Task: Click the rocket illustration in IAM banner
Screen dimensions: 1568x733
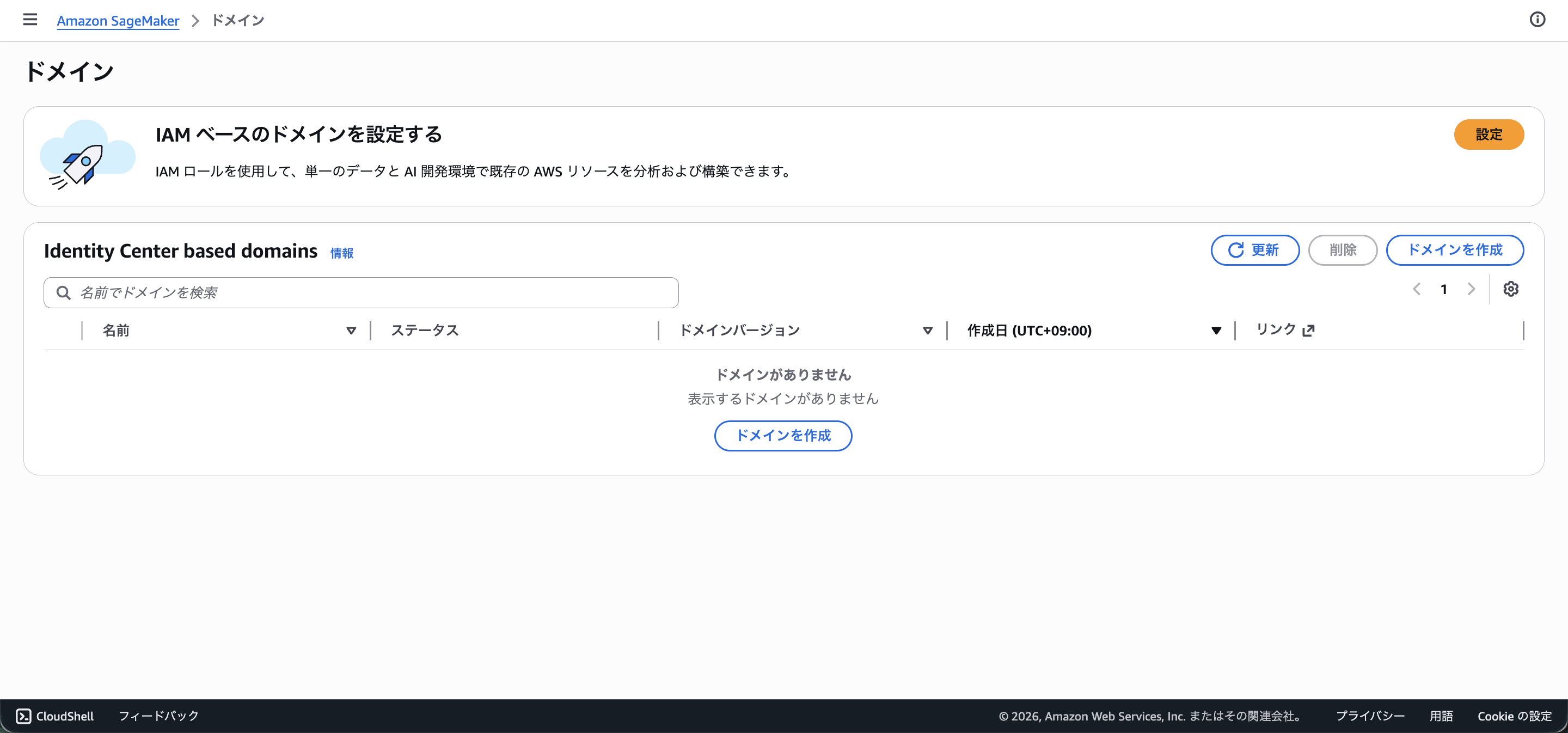Action: 87,155
